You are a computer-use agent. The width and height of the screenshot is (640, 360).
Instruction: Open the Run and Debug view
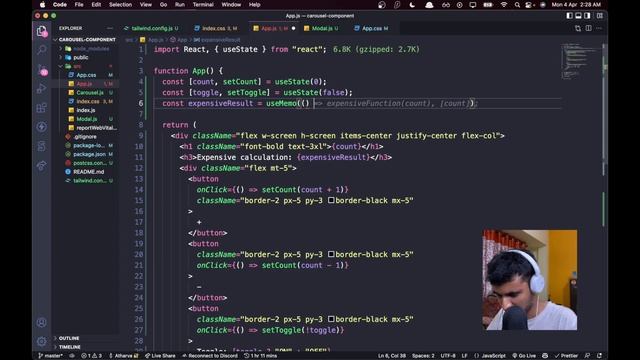42,89
